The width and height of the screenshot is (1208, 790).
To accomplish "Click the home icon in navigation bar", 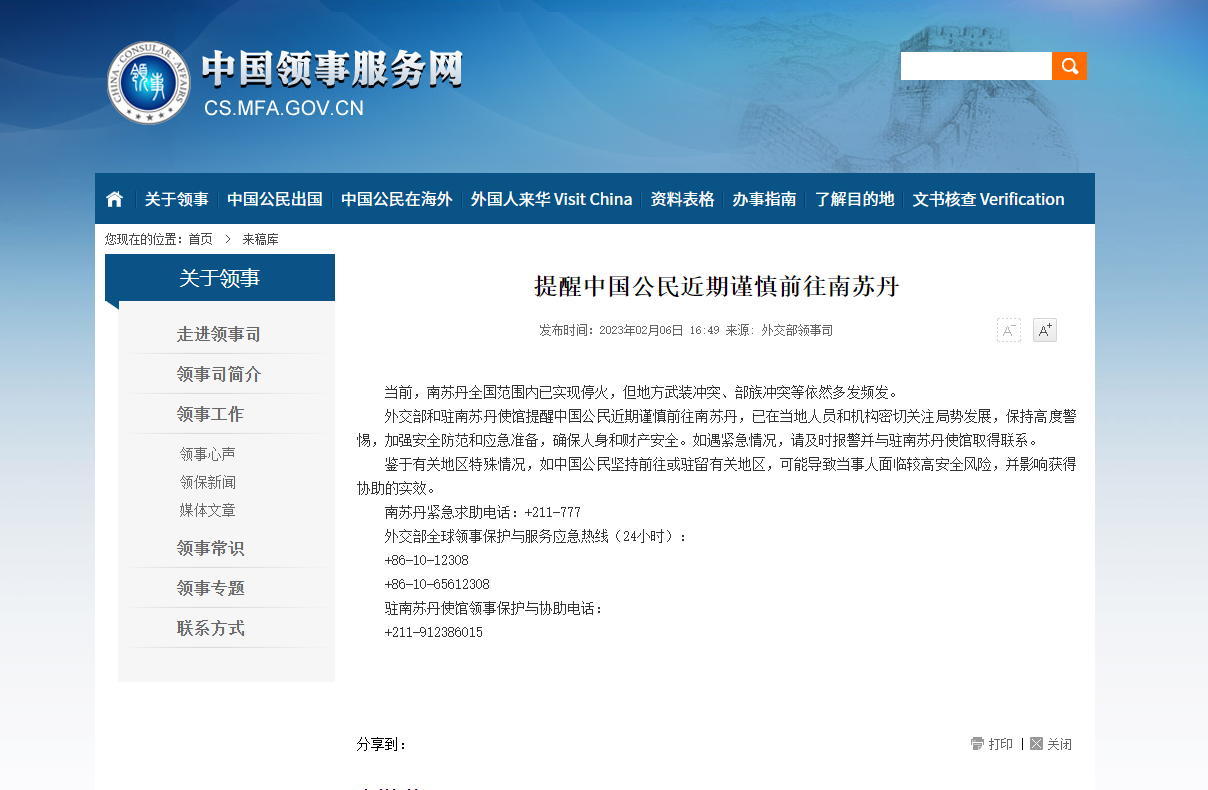I will pos(114,199).
